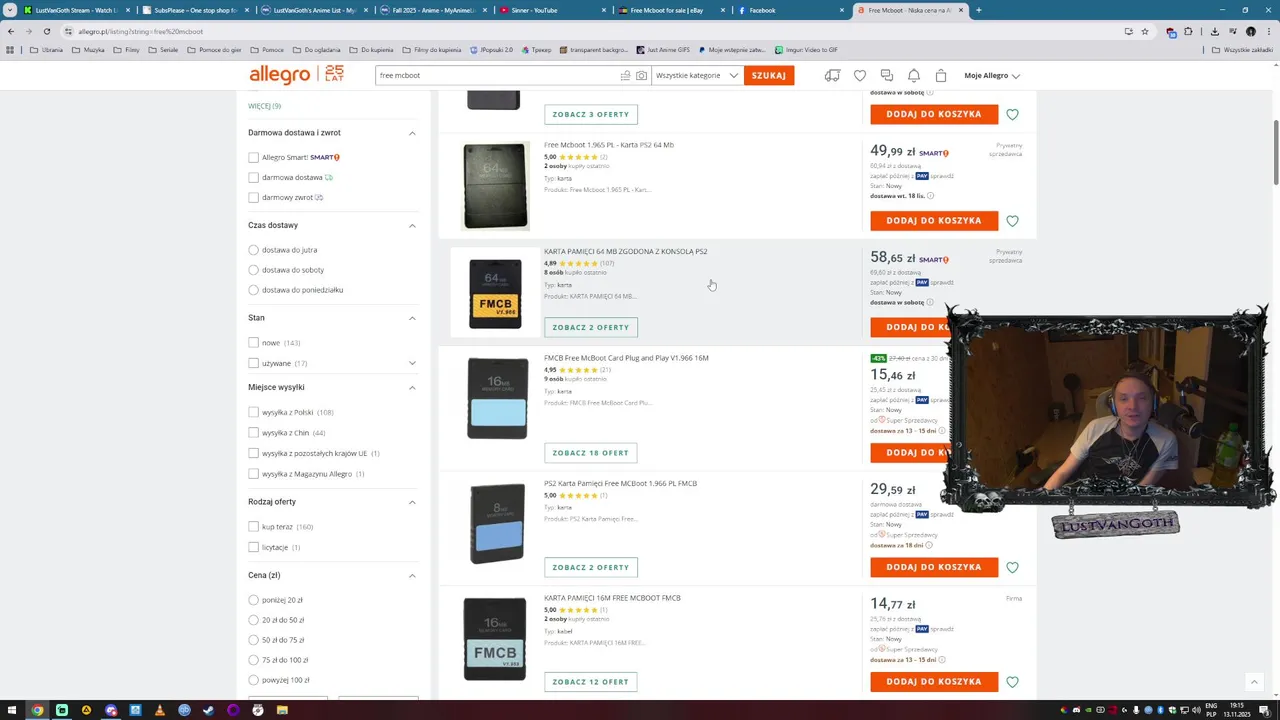The height and width of the screenshot is (720, 1280).
Task: Click the browser reload button
Action: point(46,31)
